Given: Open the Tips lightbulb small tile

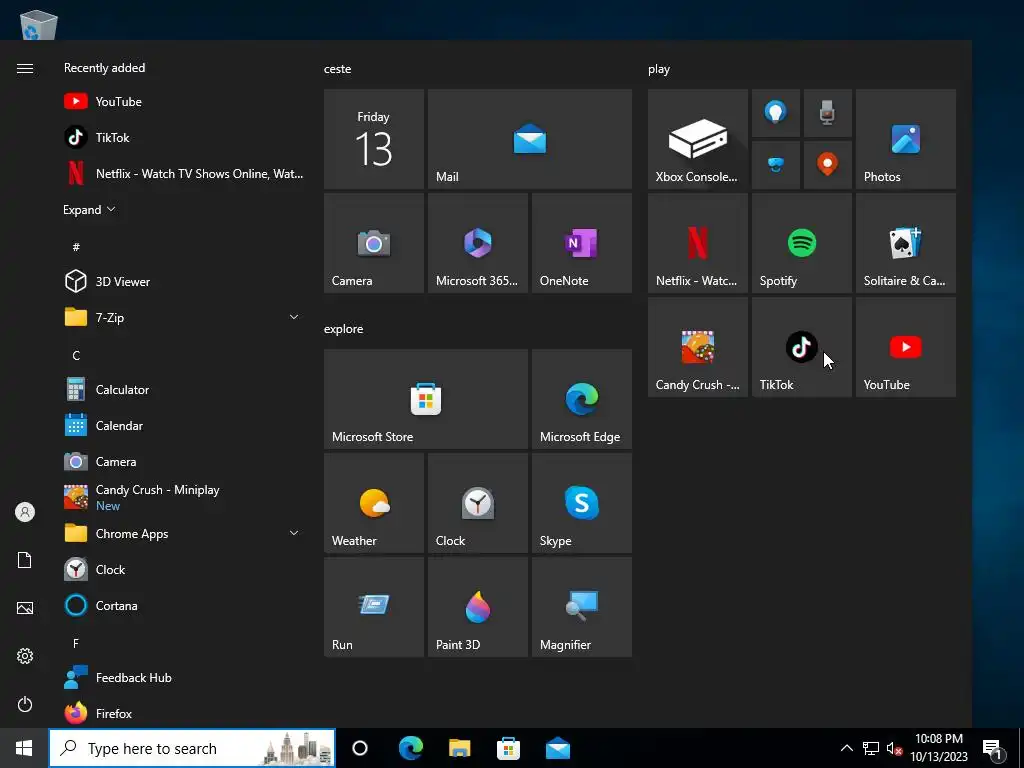Looking at the screenshot, I should click(x=776, y=113).
